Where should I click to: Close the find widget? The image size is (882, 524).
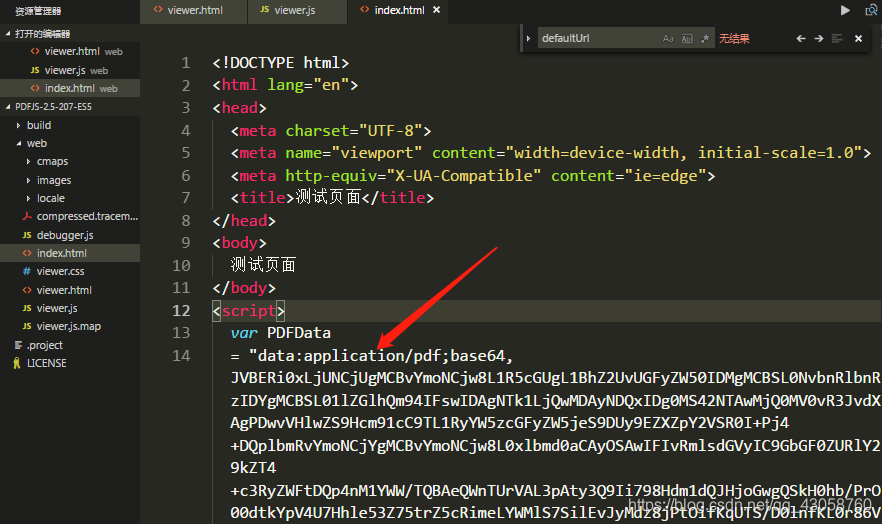coord(858,38)
